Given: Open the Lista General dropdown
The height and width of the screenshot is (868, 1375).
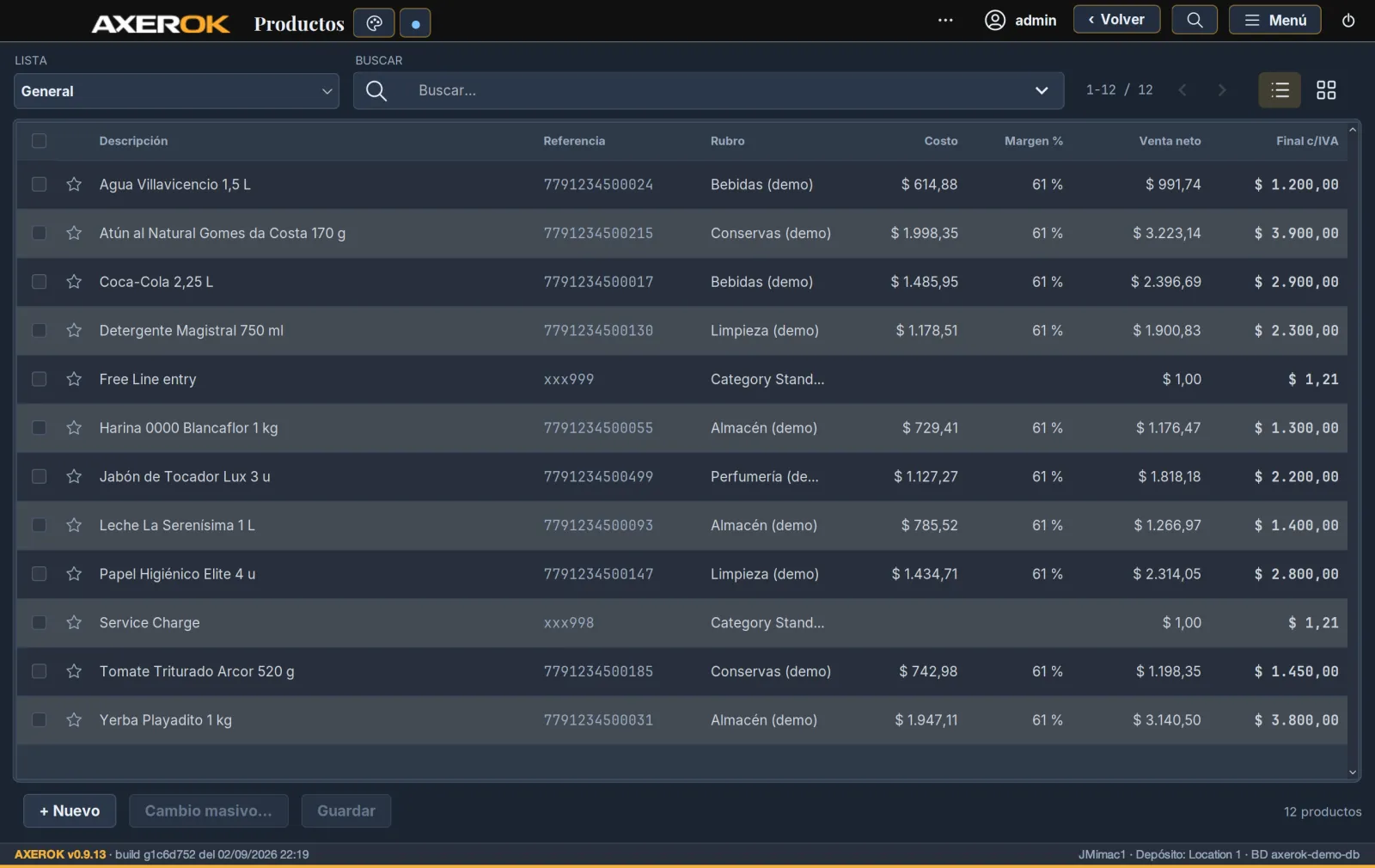Looking at the screenshot, I should coord(176,91).
